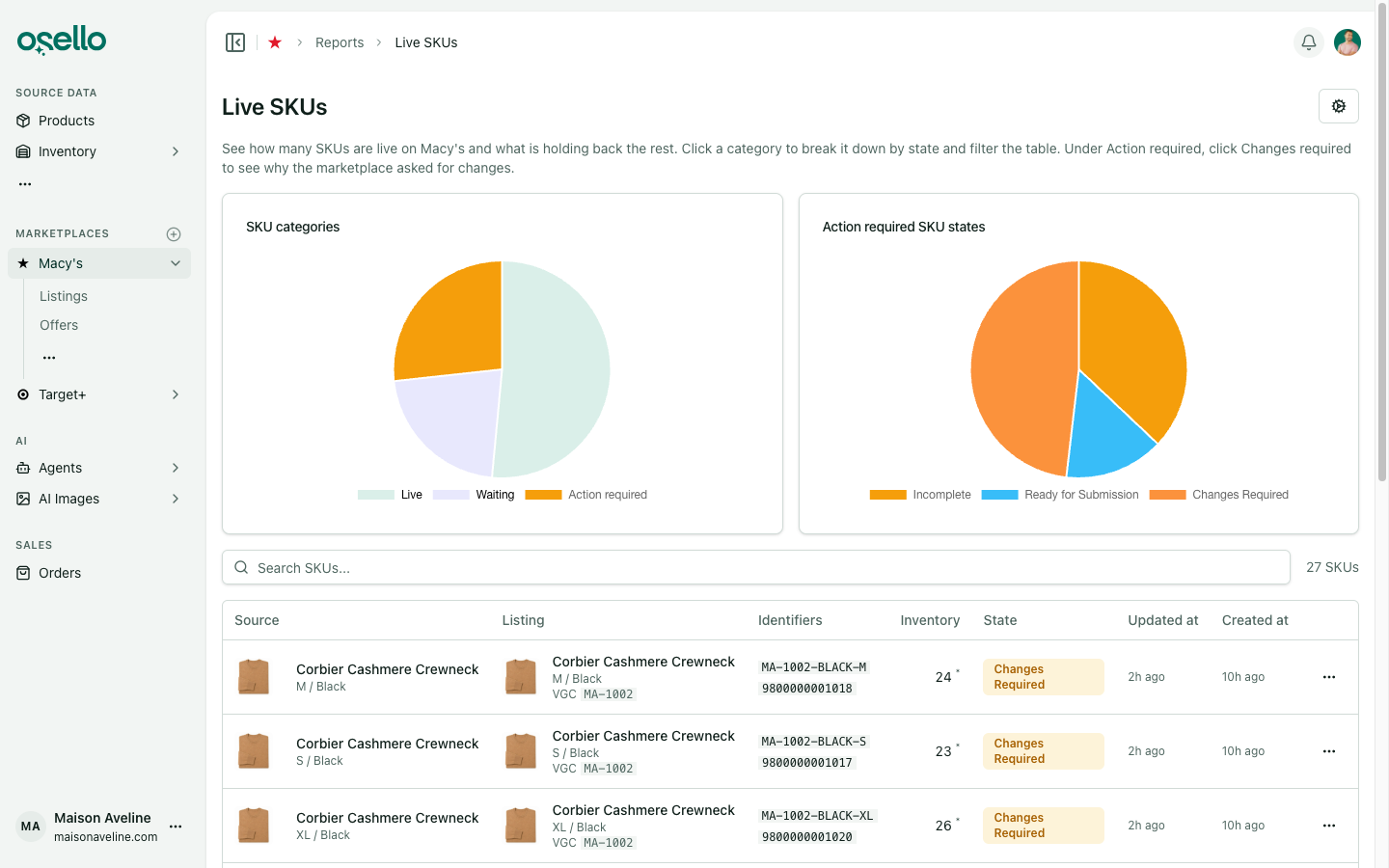Viewport: 1389px width, 868px height.
Task: Toggle the Incomplete legend swatch
Action: click(x=888, y=495)
